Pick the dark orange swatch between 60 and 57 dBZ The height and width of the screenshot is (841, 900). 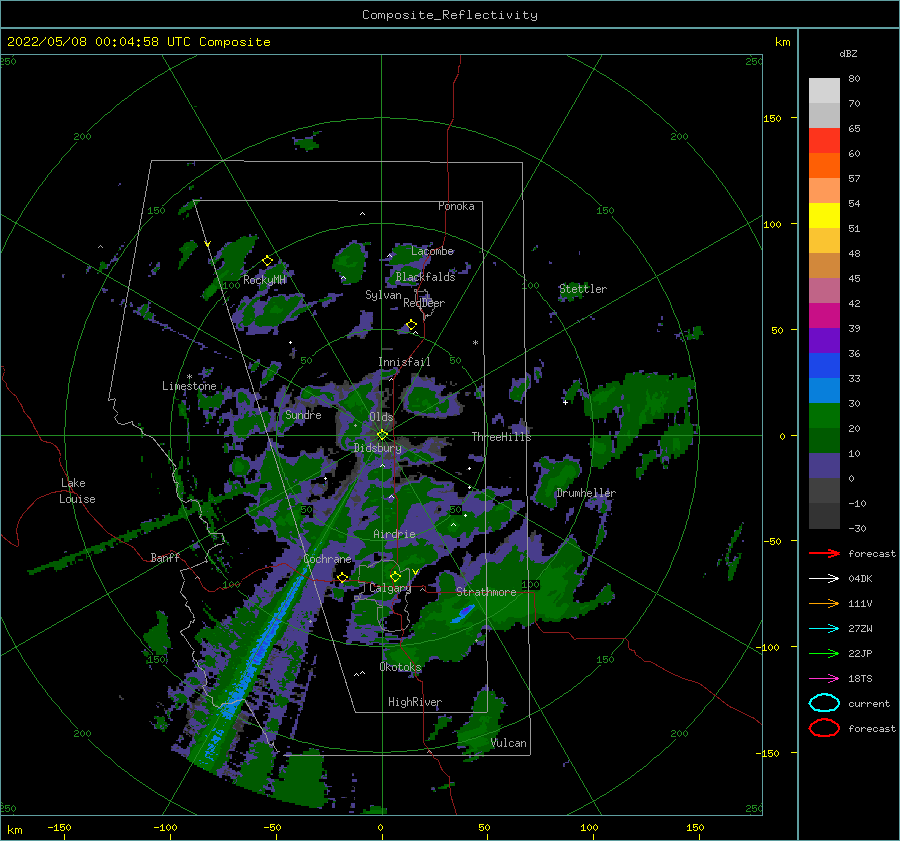[824, 166]
